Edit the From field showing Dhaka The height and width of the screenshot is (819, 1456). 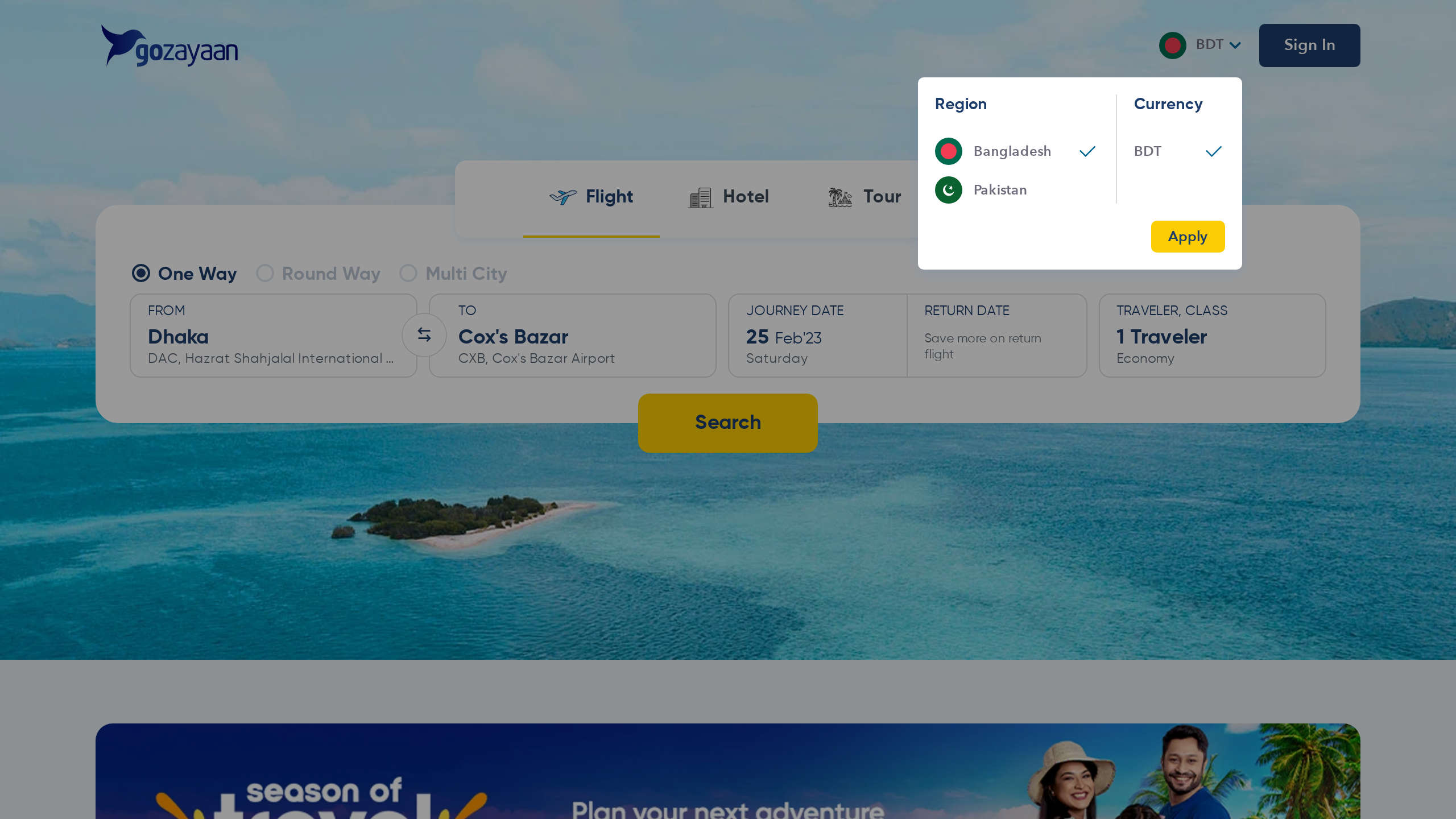point(274,336)
